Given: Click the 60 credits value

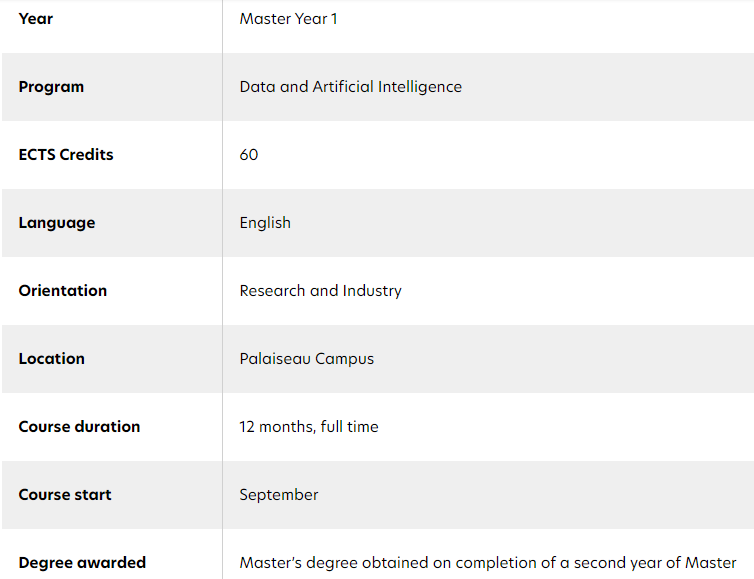Looking at the screenshot, I should [249, 155].
